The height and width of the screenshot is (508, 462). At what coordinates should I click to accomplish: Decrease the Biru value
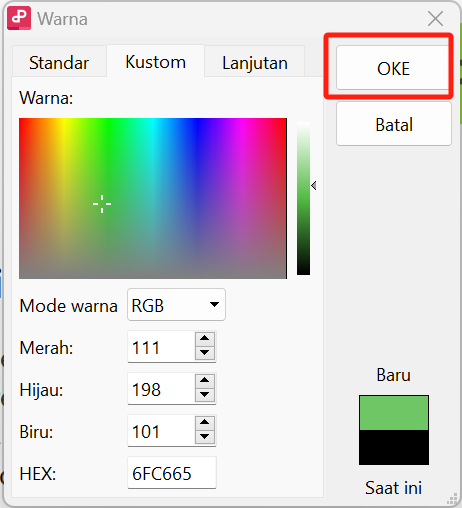[205, 437]
